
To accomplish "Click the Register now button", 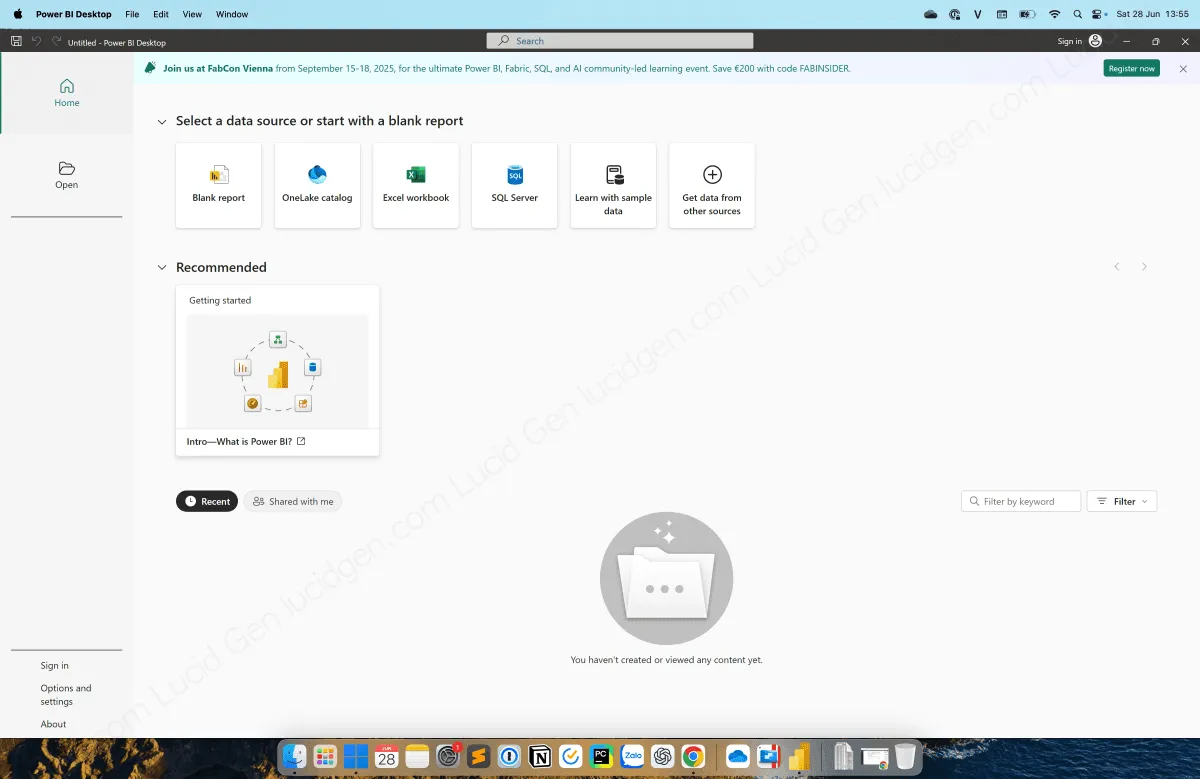I will [x=1131, y=68].
